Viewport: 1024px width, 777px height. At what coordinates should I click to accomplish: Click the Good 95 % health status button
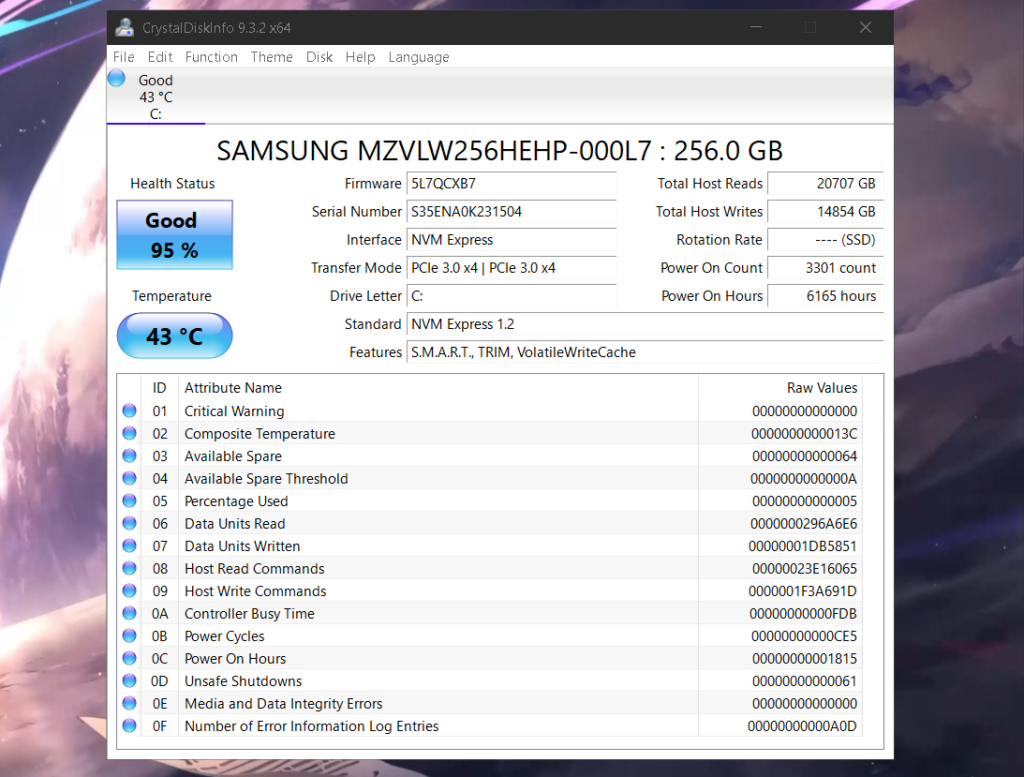click(174, 235)
